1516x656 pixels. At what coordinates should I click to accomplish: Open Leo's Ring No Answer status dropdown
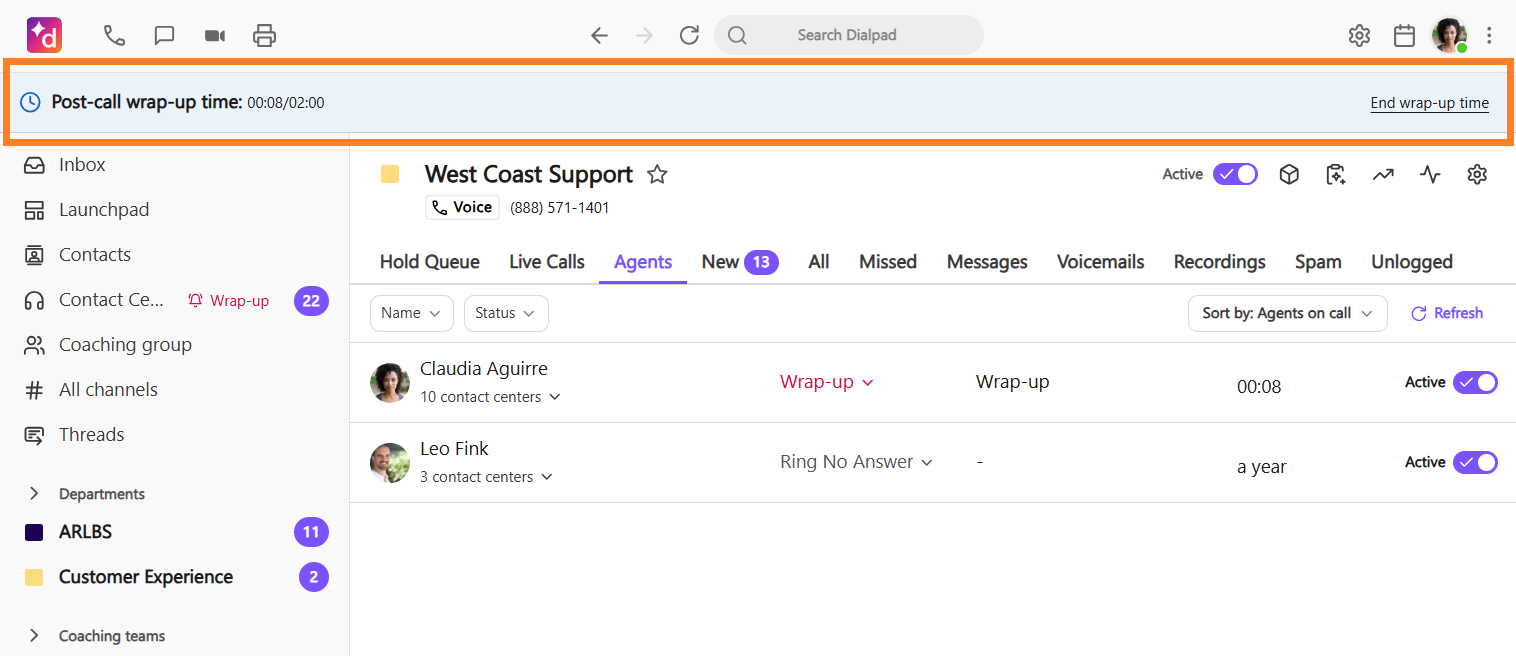856,462
